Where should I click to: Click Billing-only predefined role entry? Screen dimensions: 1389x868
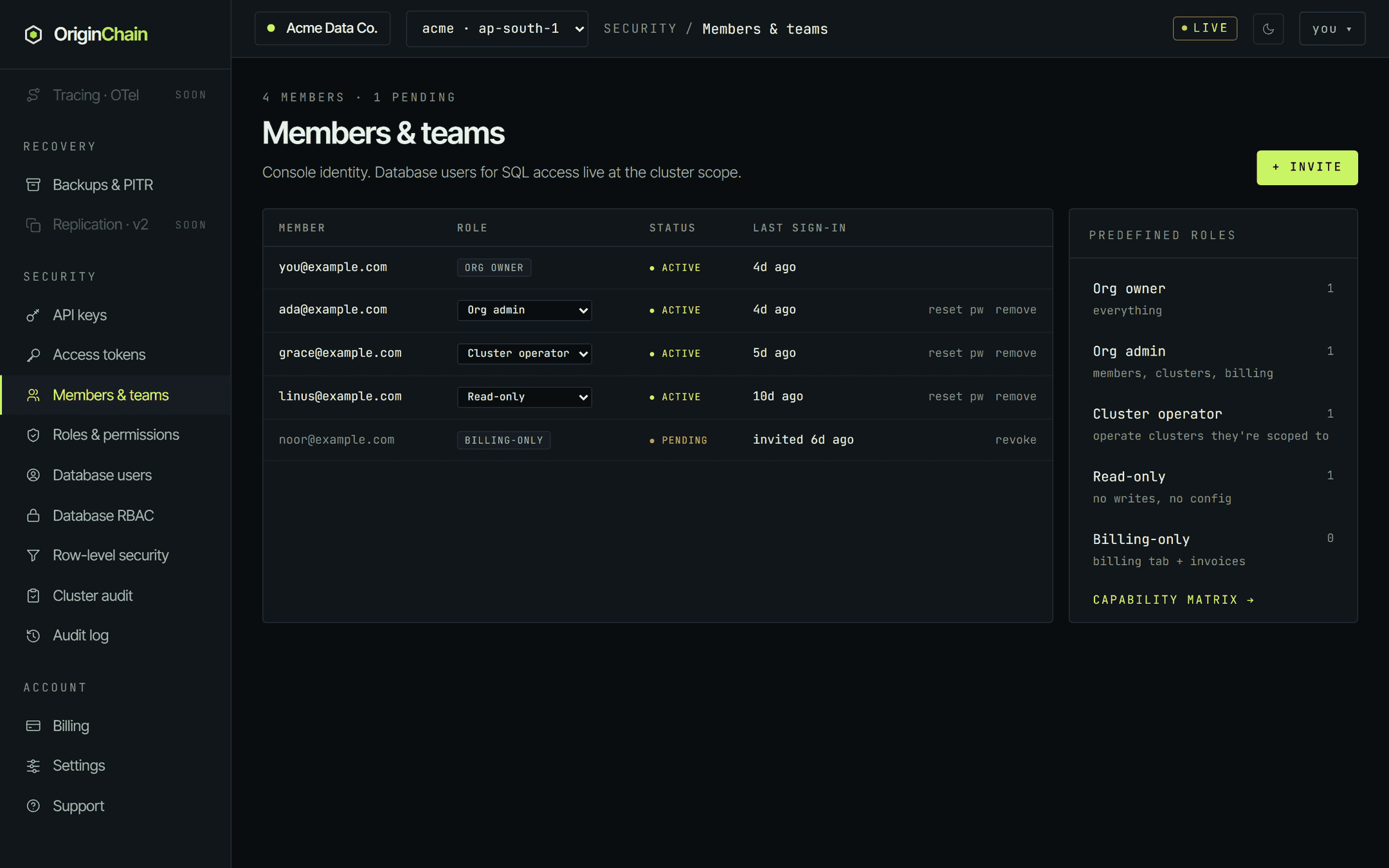coord(1213,550)
